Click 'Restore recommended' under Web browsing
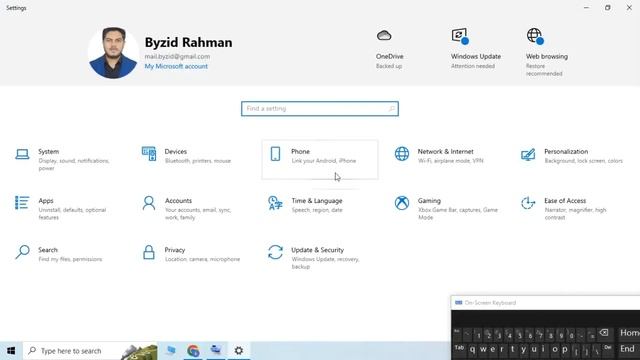 [x=544, y=70]
